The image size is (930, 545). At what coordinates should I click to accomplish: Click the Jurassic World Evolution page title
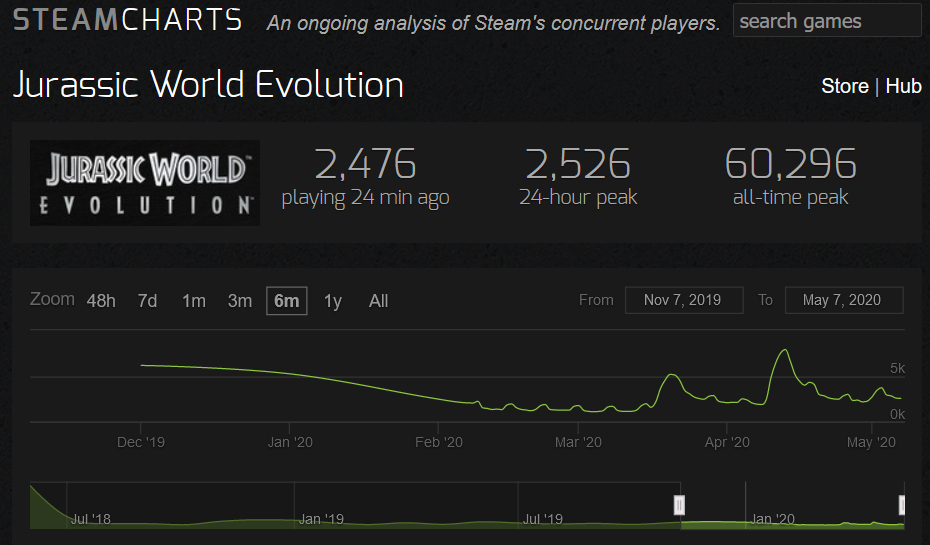[x=208, y=84]
